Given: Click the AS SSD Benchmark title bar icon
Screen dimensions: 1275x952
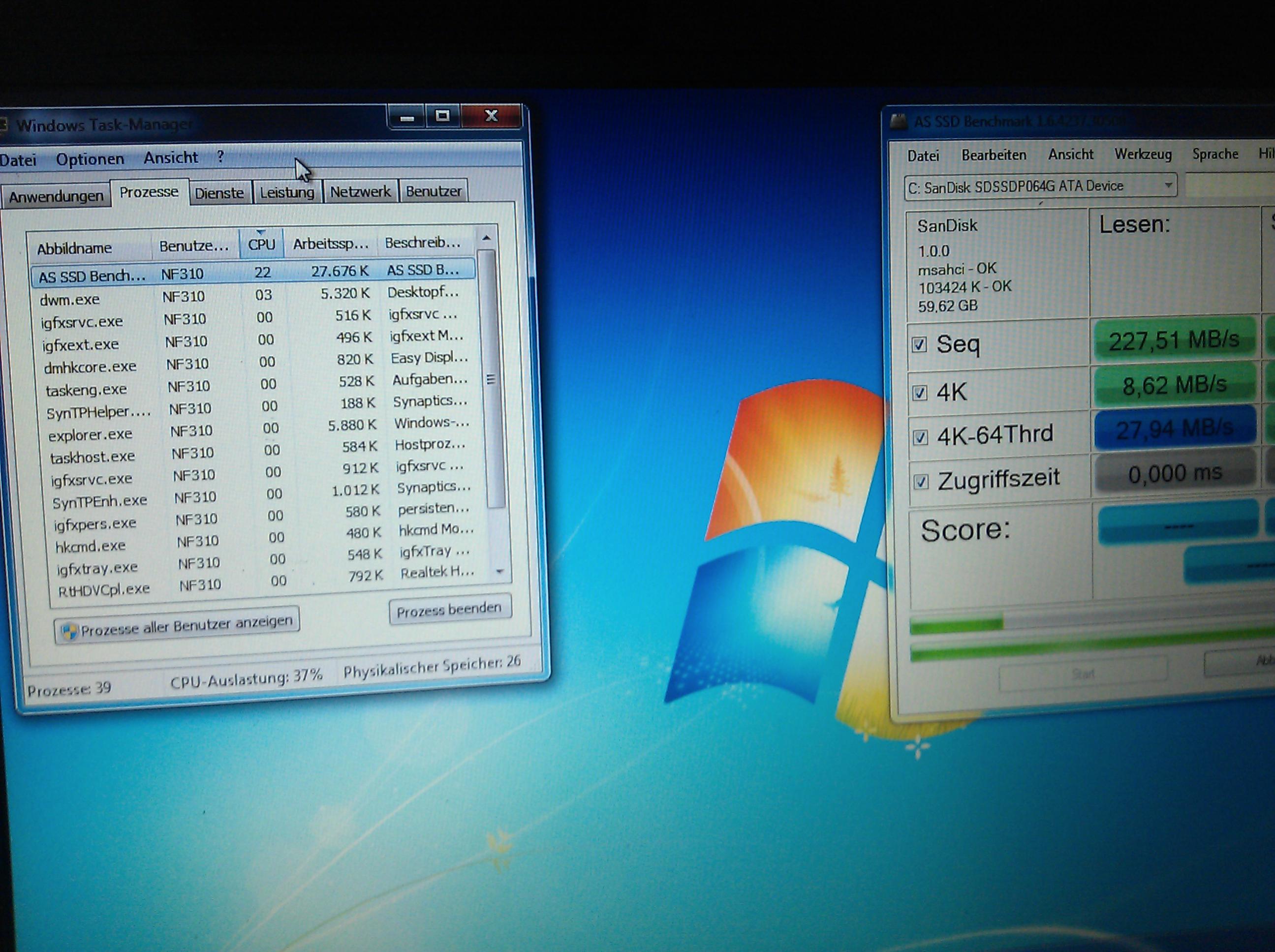Looking at the screenshot, I should [x=898, y=122].
